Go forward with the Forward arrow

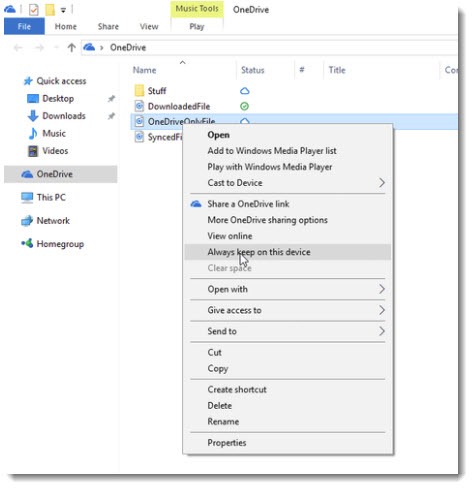pyautogui.click(x=40, y=48)
